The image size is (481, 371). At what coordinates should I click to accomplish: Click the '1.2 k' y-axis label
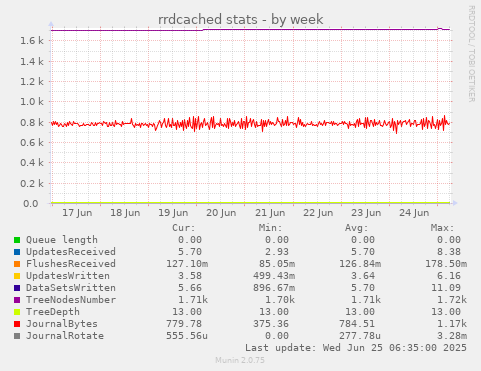[x=32, y=81]
